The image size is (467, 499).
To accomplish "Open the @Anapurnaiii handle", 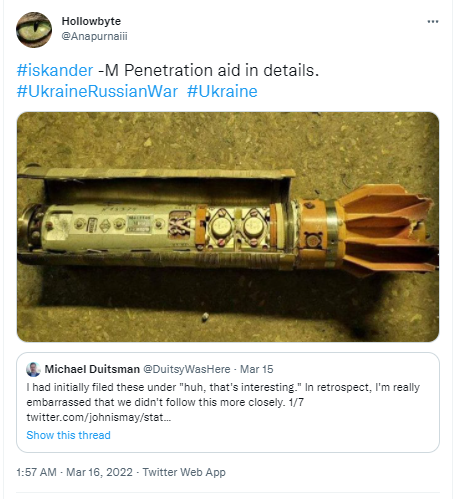I will click(94, 36).
